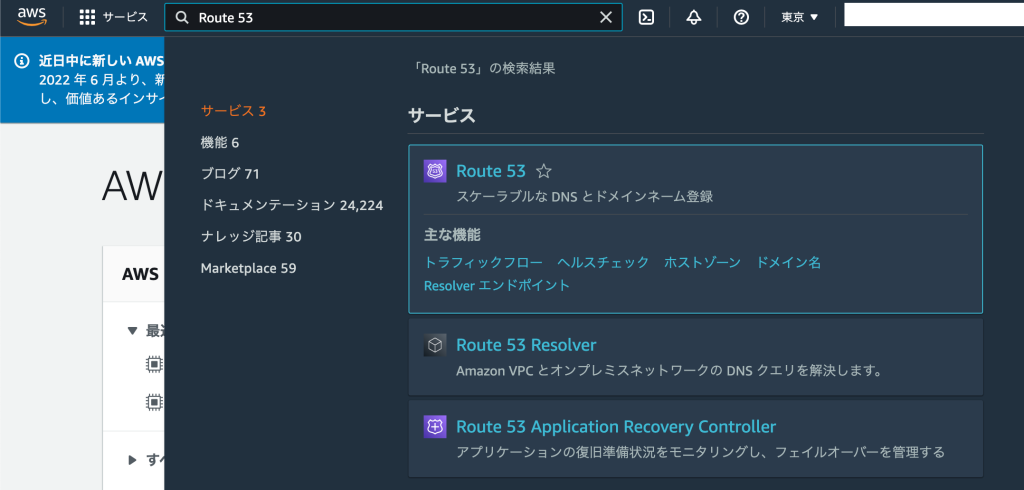Click the AWS logo home icon
Viewport: 1024px width, 490px height.
point(31,17)
